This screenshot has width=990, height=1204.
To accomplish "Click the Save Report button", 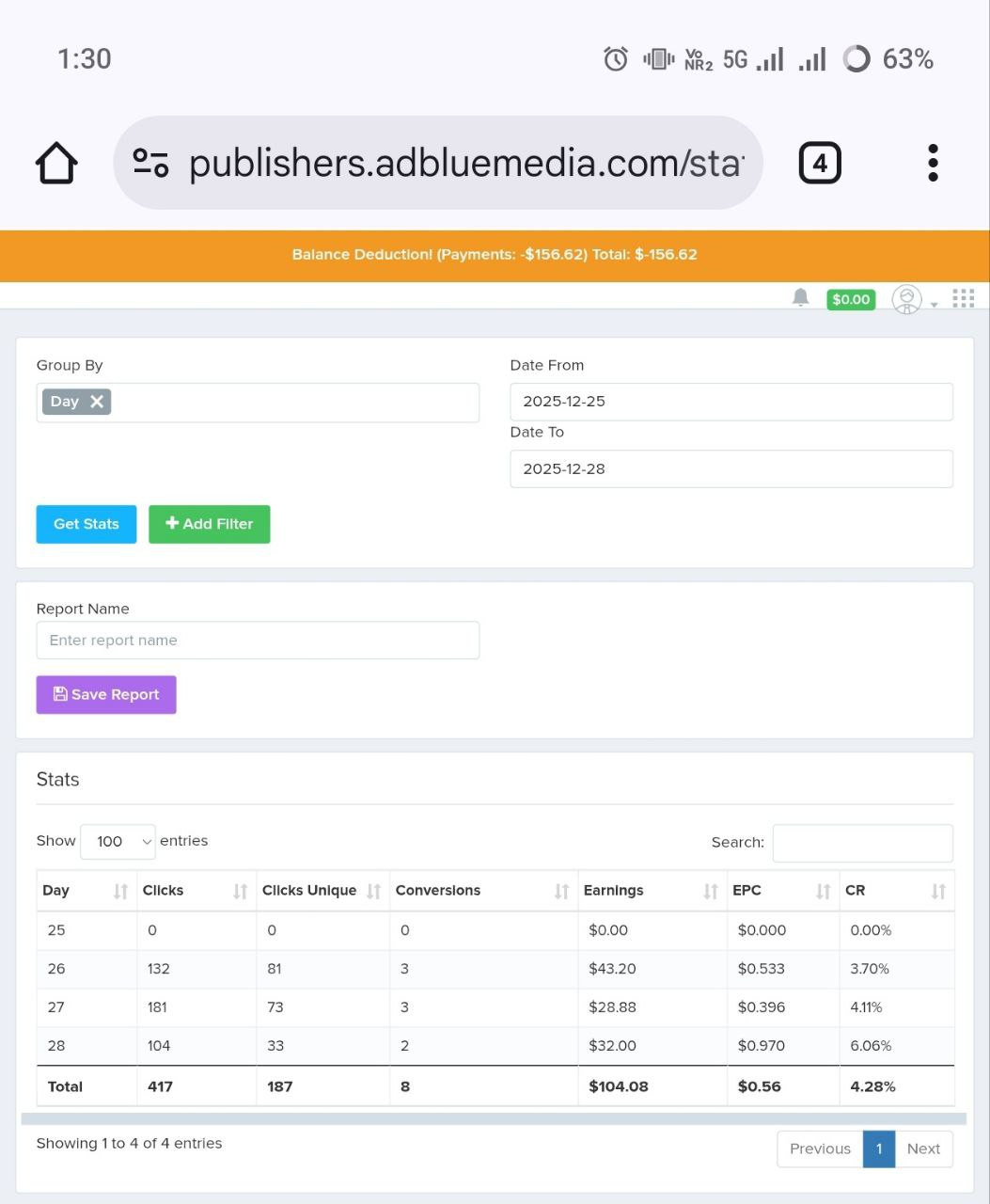I will tap(106, 694).
